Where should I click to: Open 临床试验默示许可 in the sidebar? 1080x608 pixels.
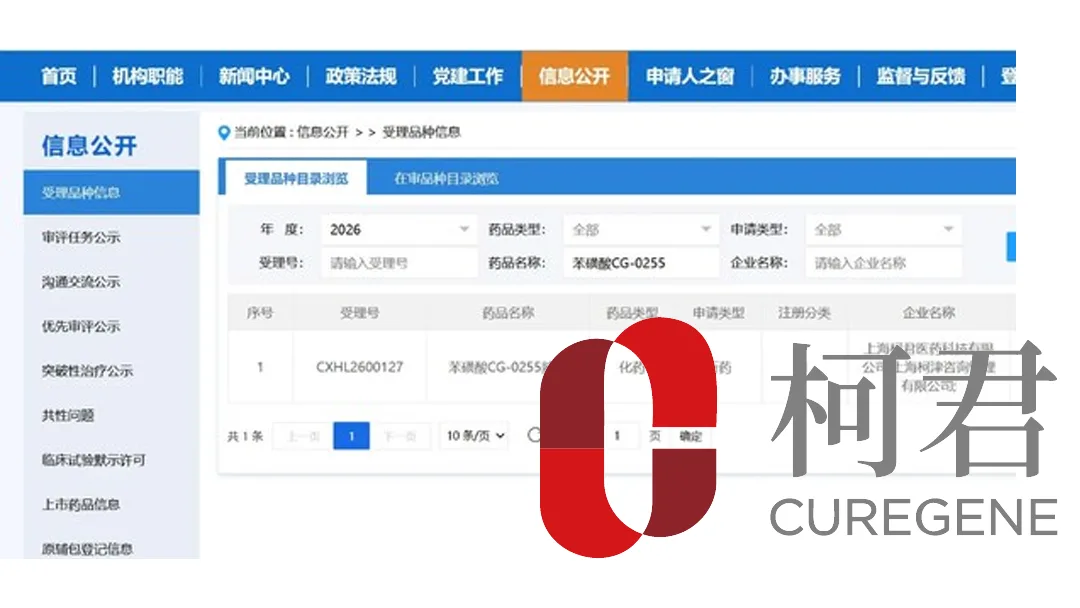pyautogui.click(x=93, y=460)
